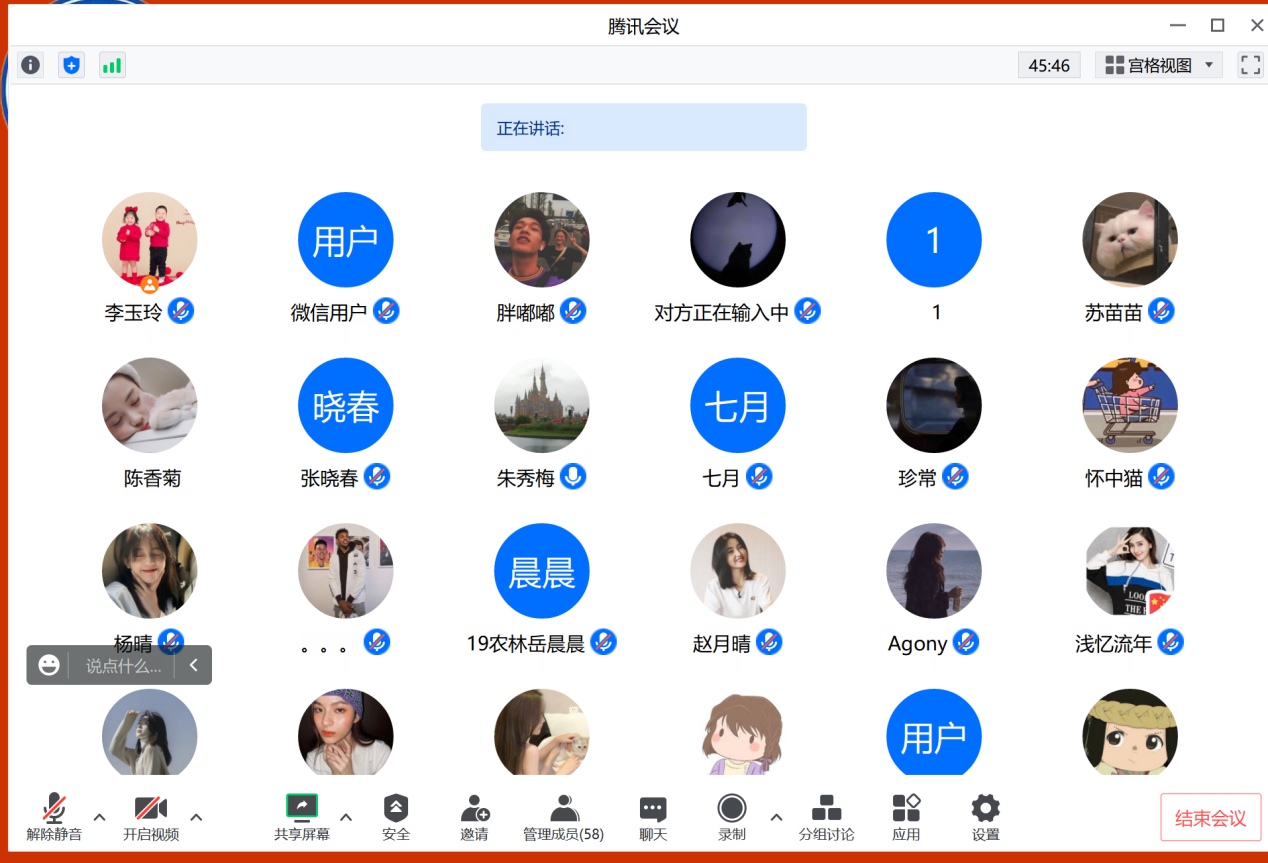Image resolution: width=1268 pixels, height=863 pixels.
Task: Open the Apps (应用) icon
Action: [x=906, y=817]
